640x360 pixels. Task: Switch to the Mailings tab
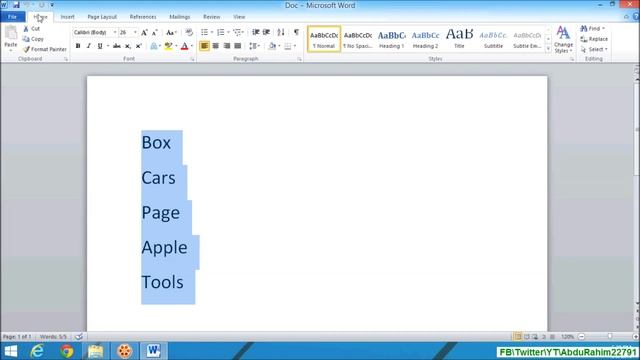[x=180, y=17]
